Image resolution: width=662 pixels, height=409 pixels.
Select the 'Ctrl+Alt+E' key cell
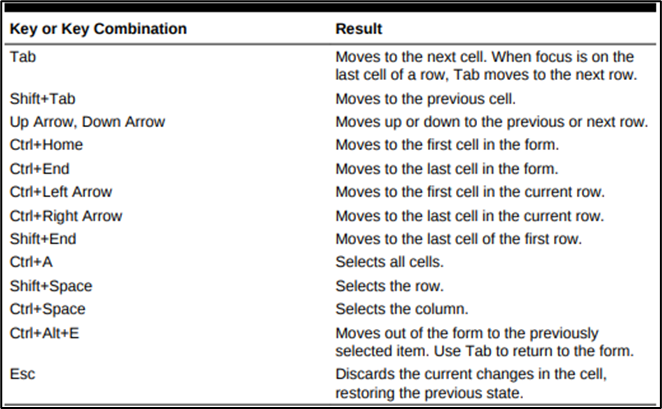click(44, 333)
